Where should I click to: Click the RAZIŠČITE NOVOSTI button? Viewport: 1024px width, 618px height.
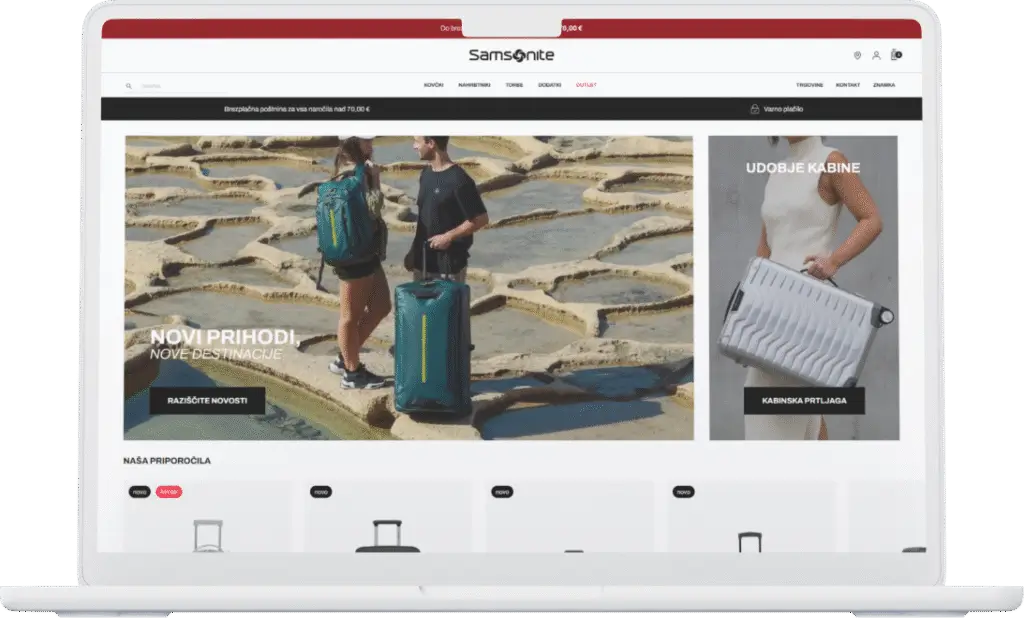[209, 400]
